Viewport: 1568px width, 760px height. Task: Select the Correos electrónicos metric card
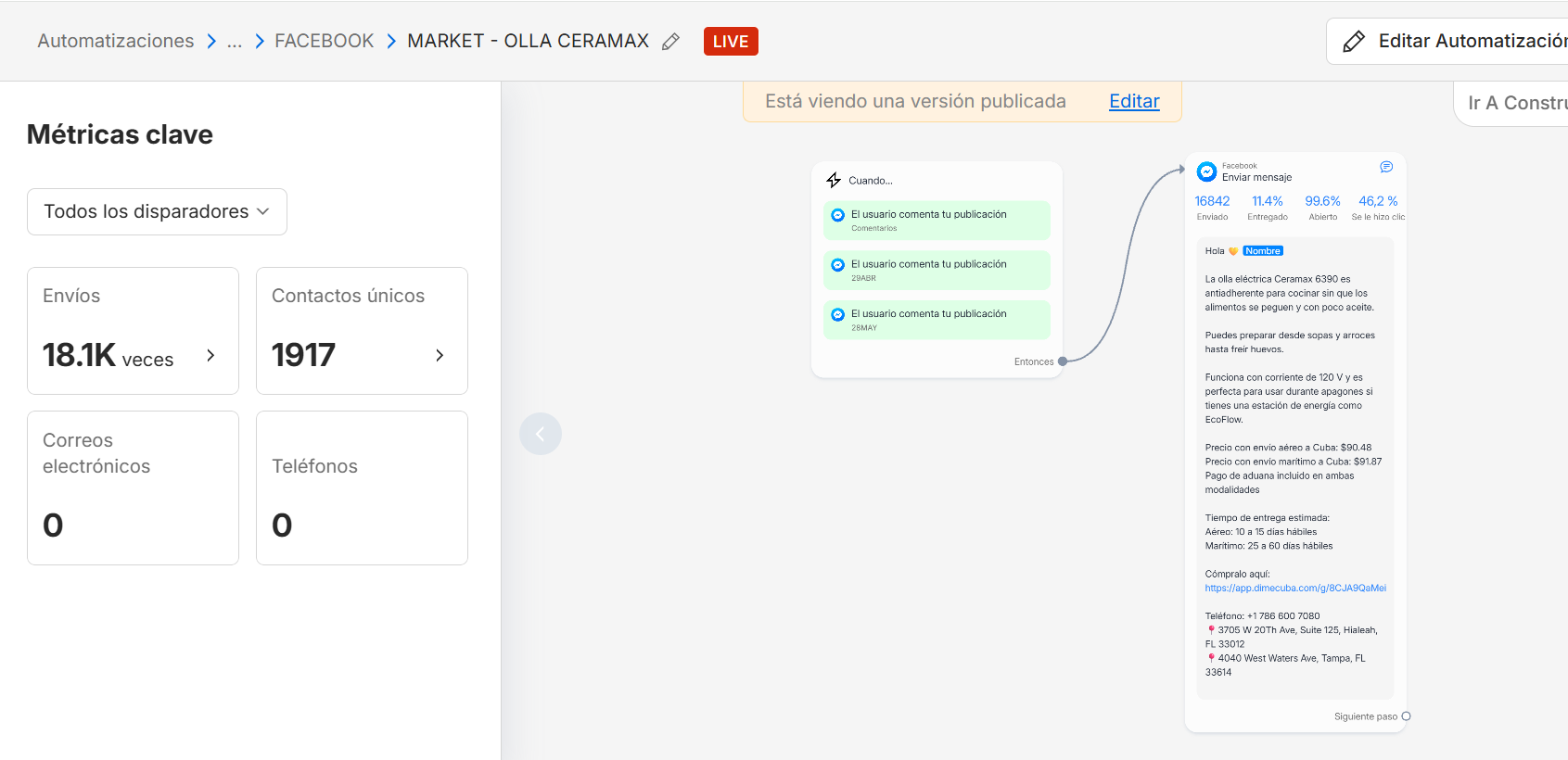pos(133,488)
